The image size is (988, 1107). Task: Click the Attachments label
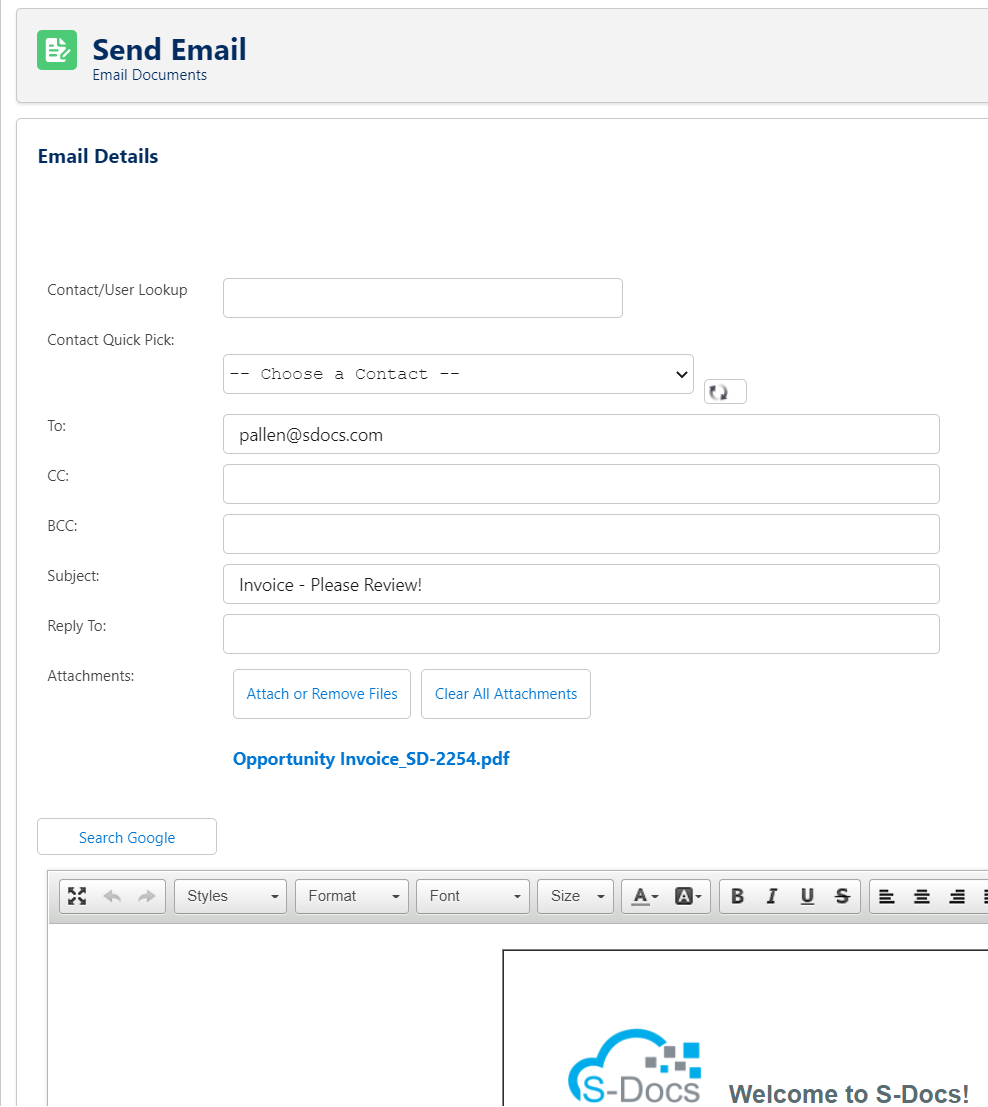(x=90, y=676)
